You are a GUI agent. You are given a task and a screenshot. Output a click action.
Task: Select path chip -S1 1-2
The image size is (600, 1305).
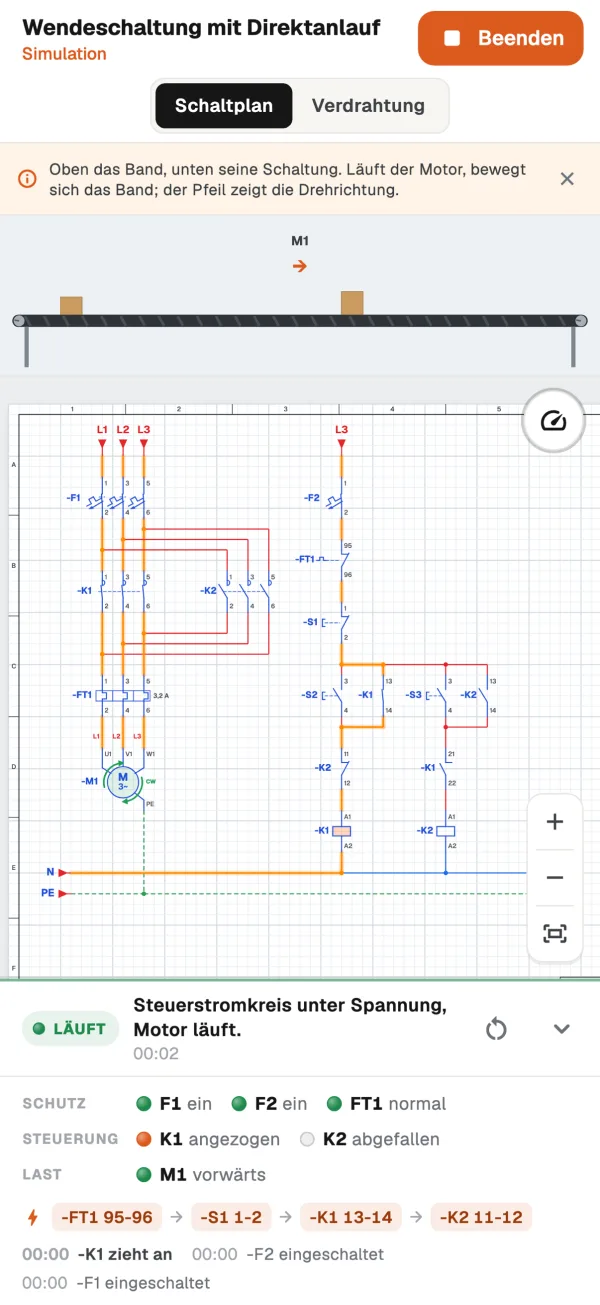tap(230, 1217)
